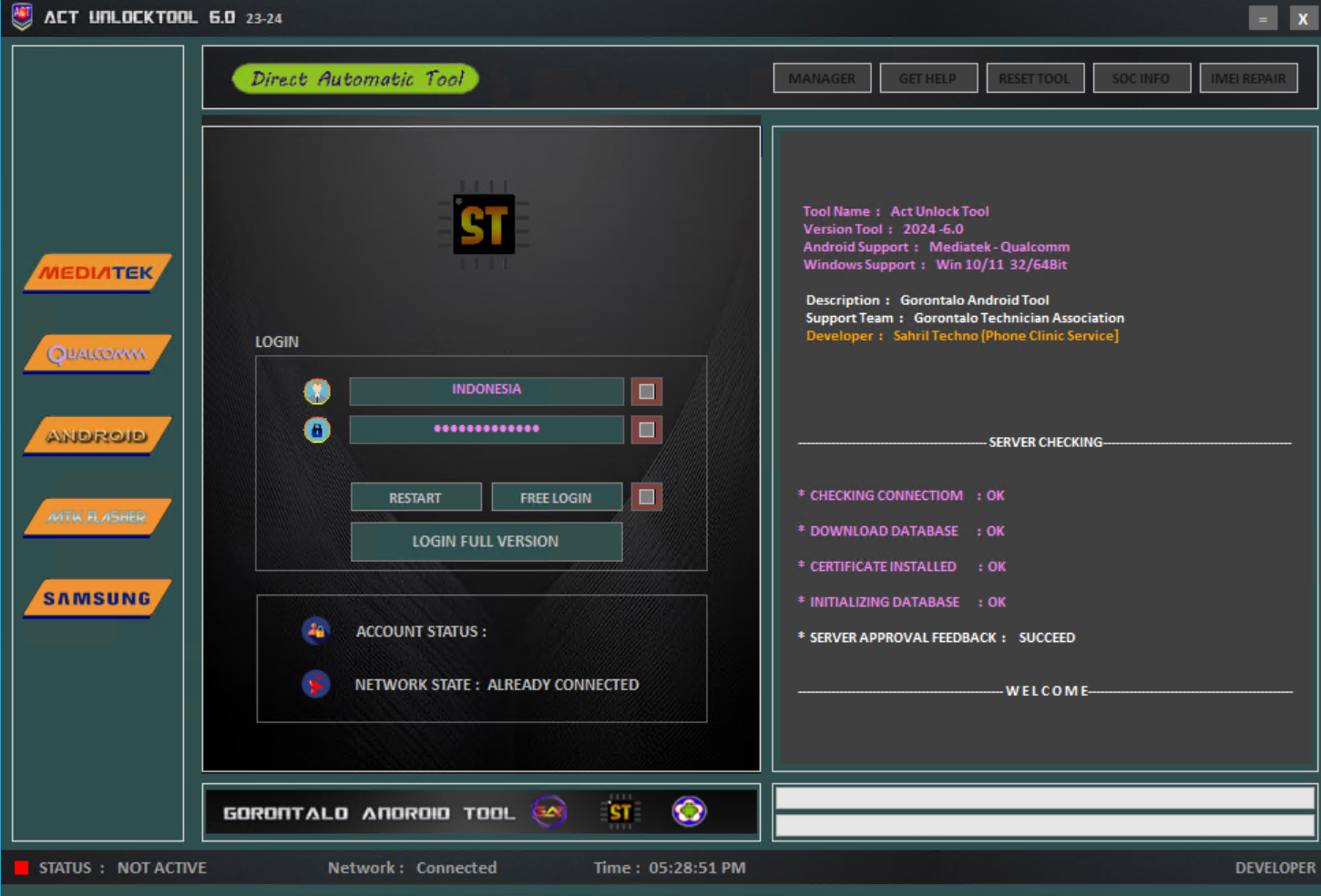Click 'ALREADY CONNECTED' network state text
Screen dimensions: 1321x896
[x=563, y=685]
